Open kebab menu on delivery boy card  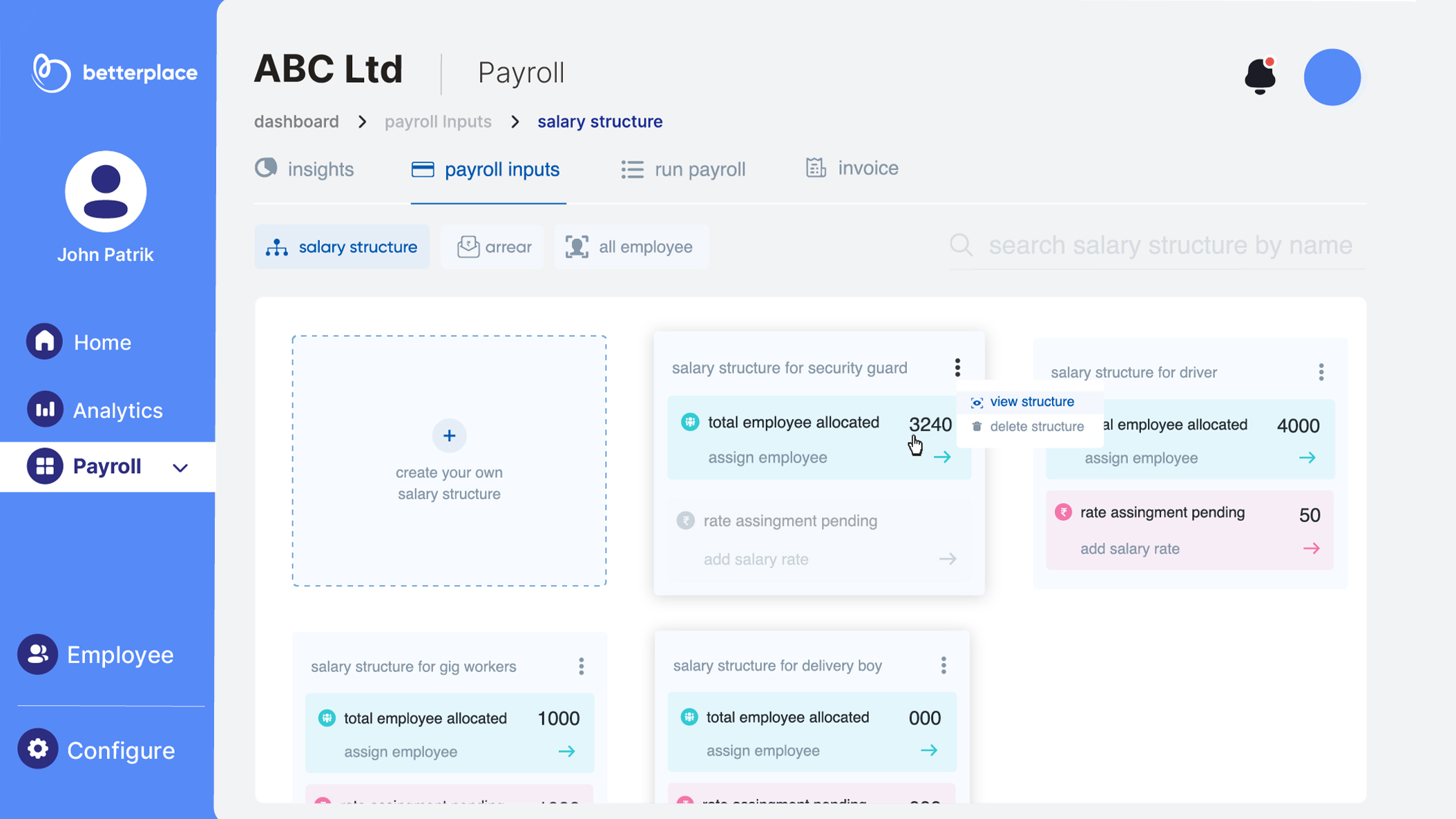click(x=943, y=666)
